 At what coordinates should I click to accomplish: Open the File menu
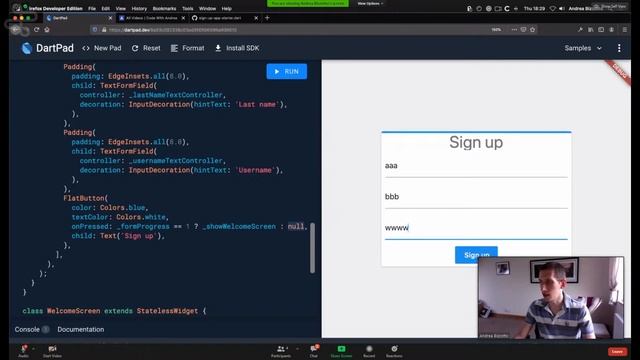tap(92, 8)
